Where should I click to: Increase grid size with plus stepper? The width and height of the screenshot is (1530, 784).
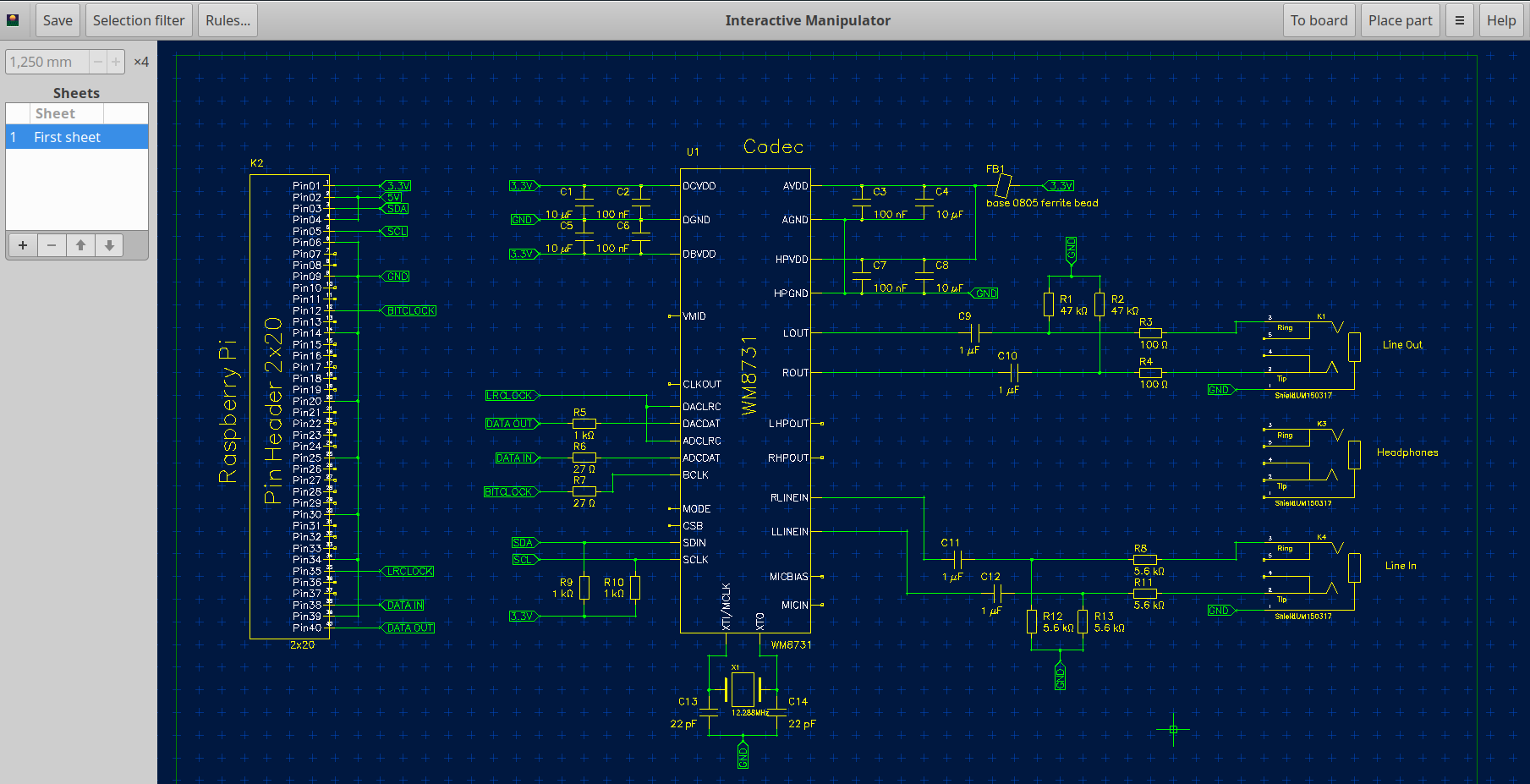click(x=116, y=62)
